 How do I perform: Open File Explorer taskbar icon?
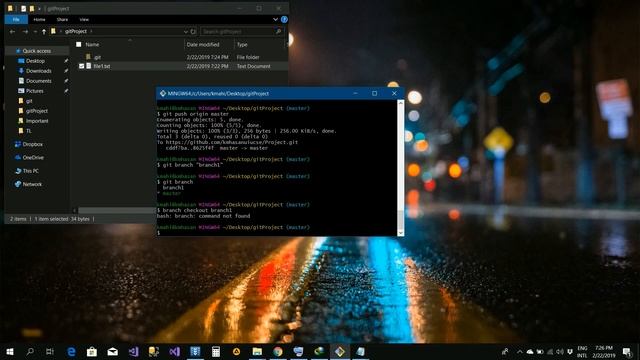[x=257, y=351]
